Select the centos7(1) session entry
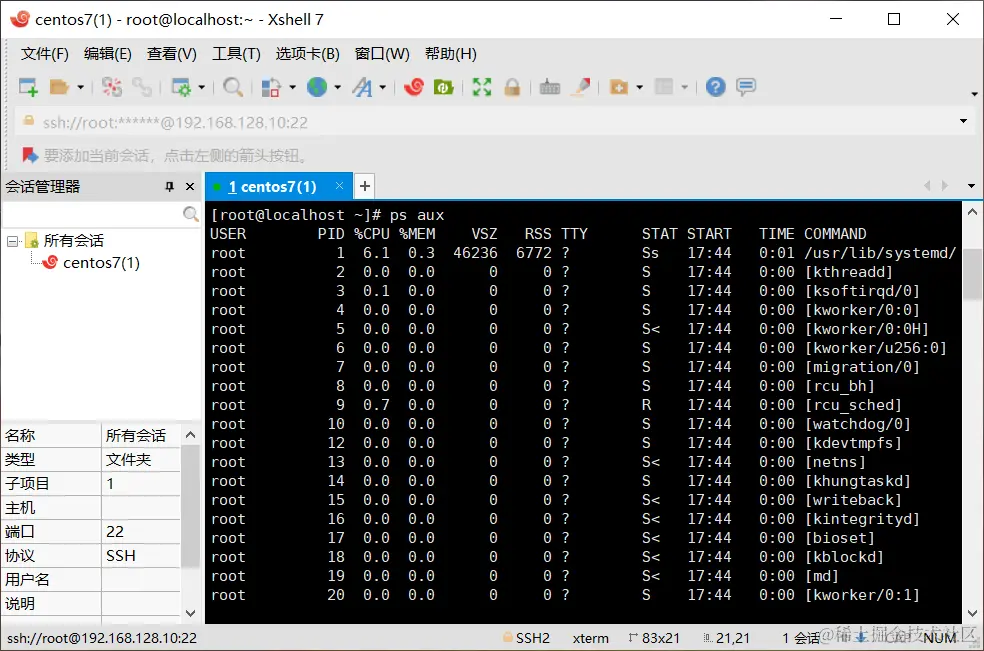 pyautogui.click(x=101, y=262)
